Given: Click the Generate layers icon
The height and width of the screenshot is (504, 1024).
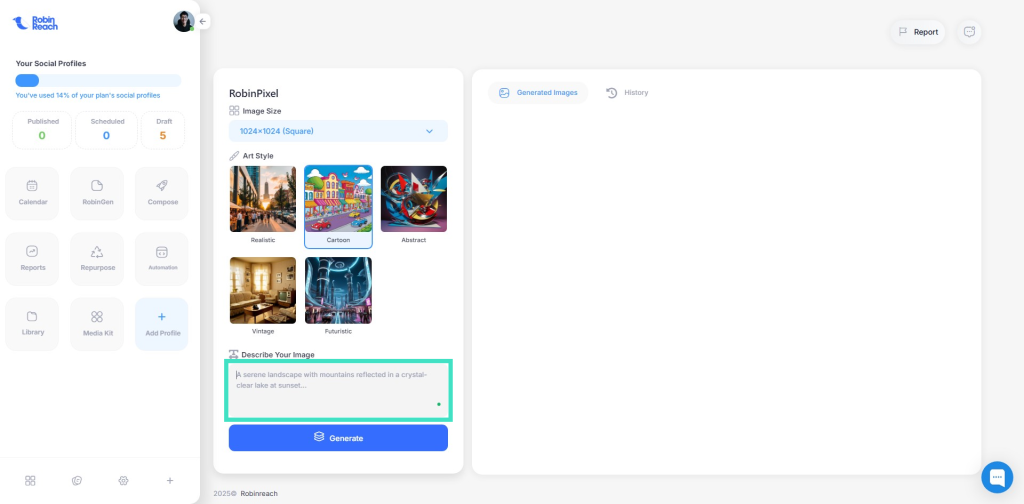Looking at the screenshot, I should click(x=319, y=437).
